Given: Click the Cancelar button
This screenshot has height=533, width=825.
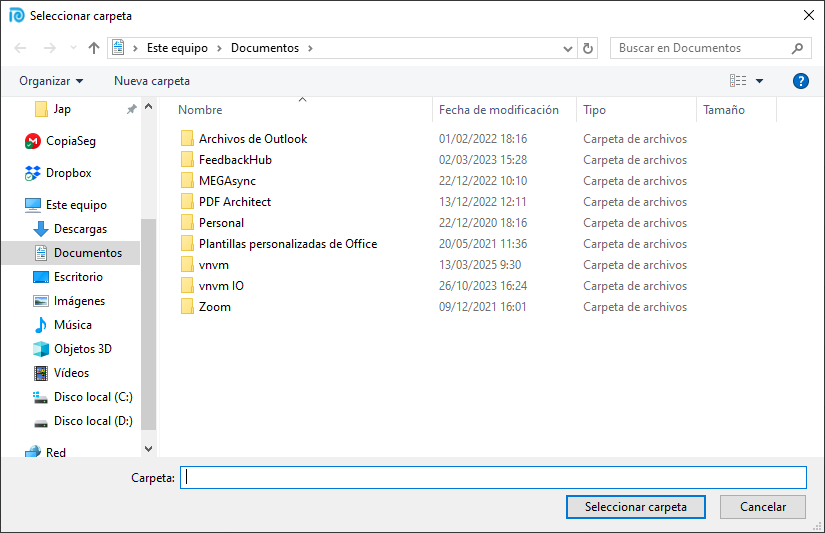Looking at the screenshot, I should click(762, 507).
